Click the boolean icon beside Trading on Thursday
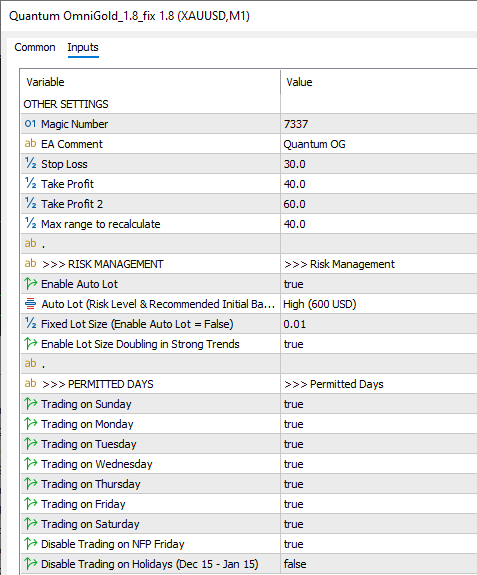This screenshot has height=575, width=477. pos(30,483)
